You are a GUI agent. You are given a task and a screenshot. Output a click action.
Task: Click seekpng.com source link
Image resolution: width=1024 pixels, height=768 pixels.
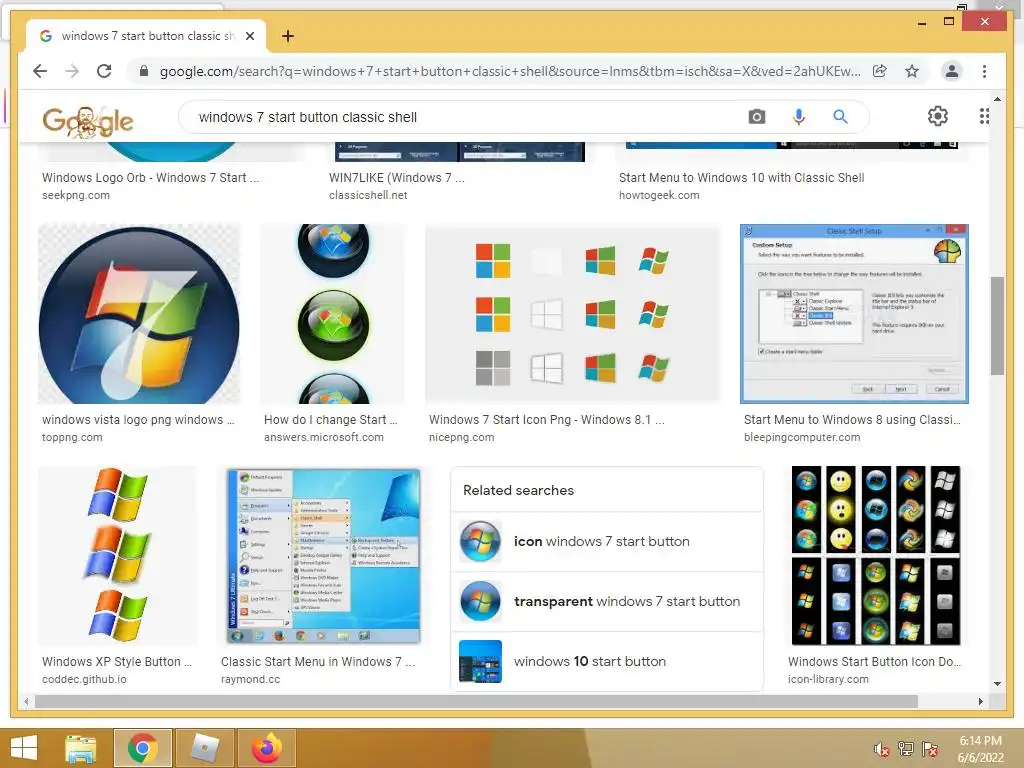[75, 195]
